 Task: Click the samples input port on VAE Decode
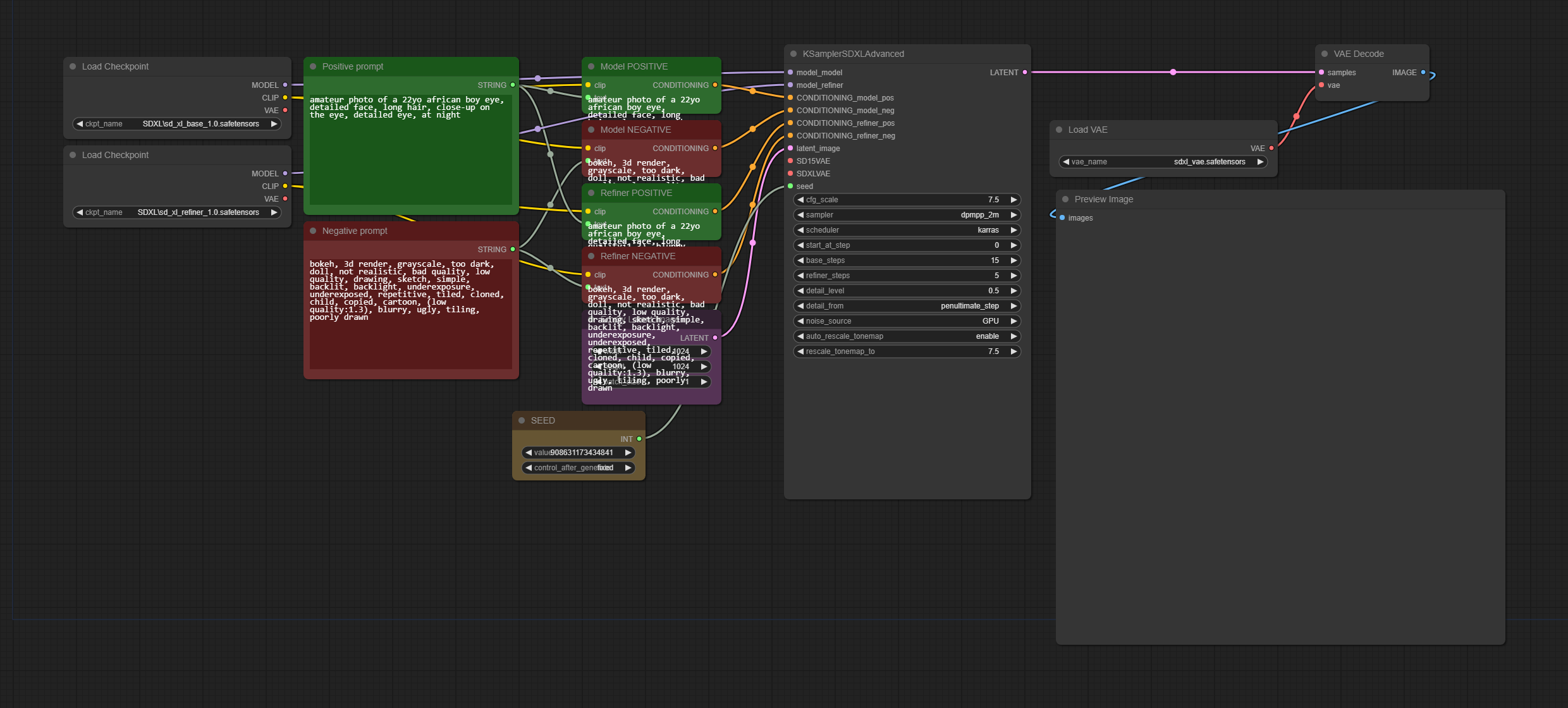[1321, 72]
